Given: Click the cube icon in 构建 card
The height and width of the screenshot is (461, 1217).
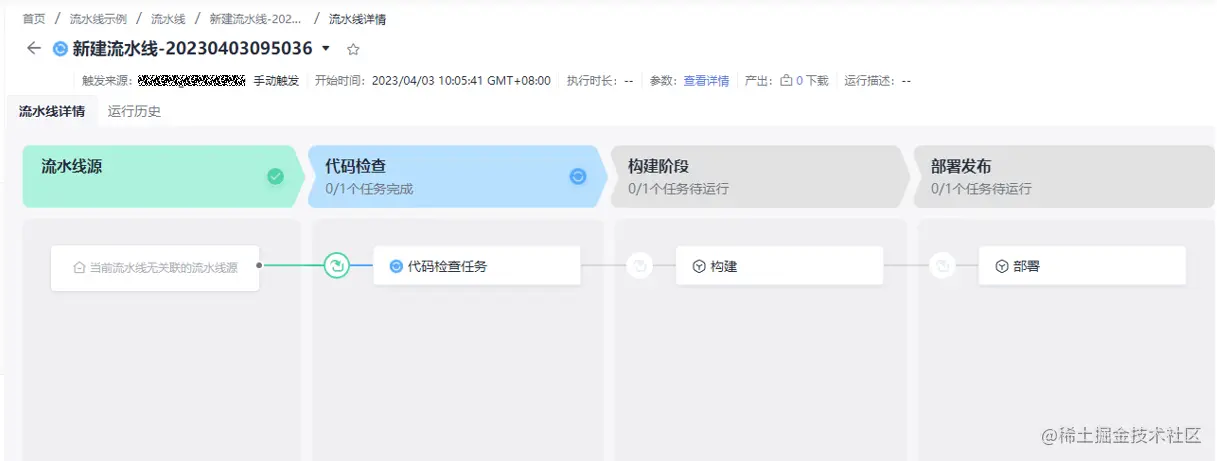Looking at the screenshot, I should pos(699,267).
